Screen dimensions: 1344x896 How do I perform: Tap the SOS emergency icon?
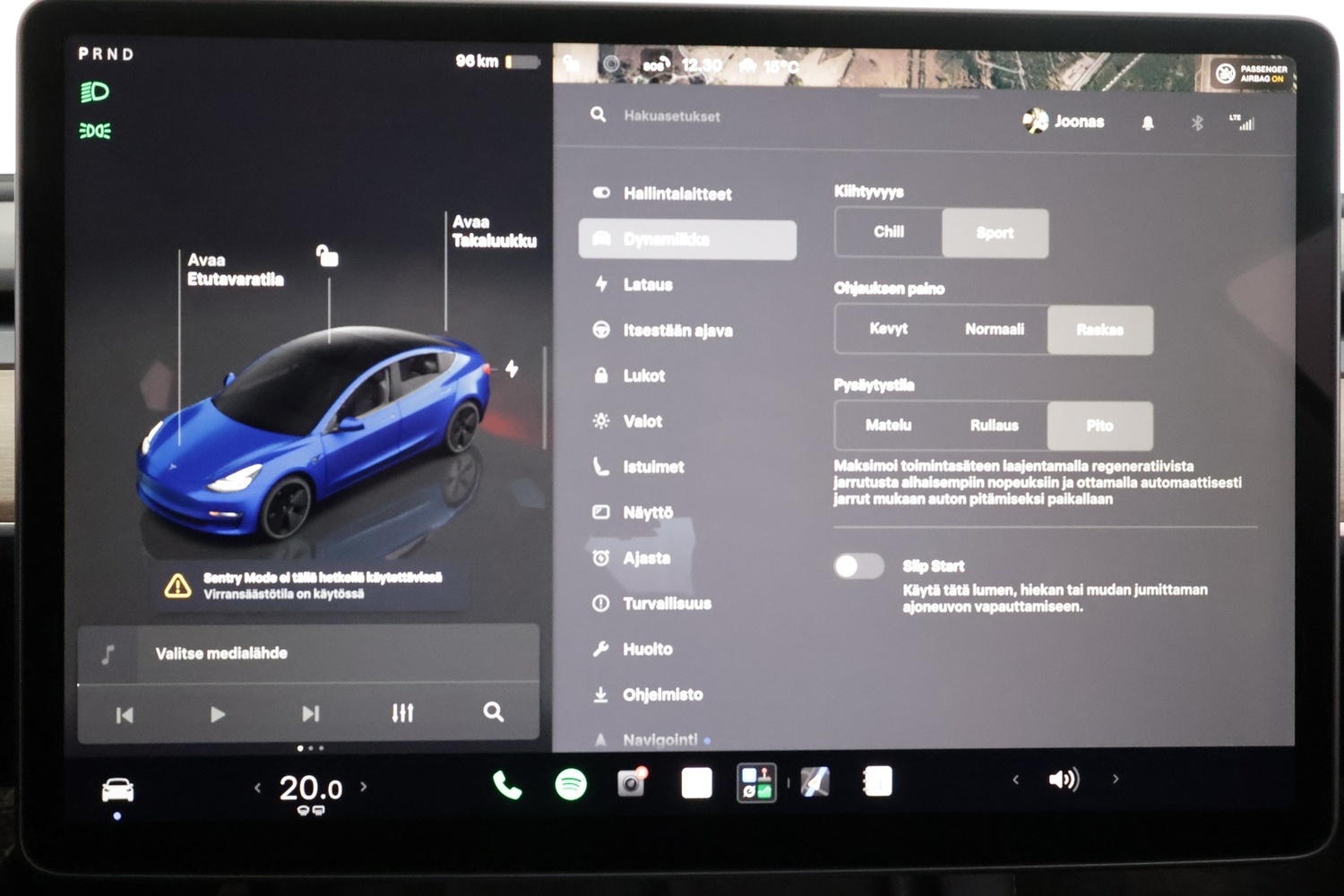click(x=656, y=64)
